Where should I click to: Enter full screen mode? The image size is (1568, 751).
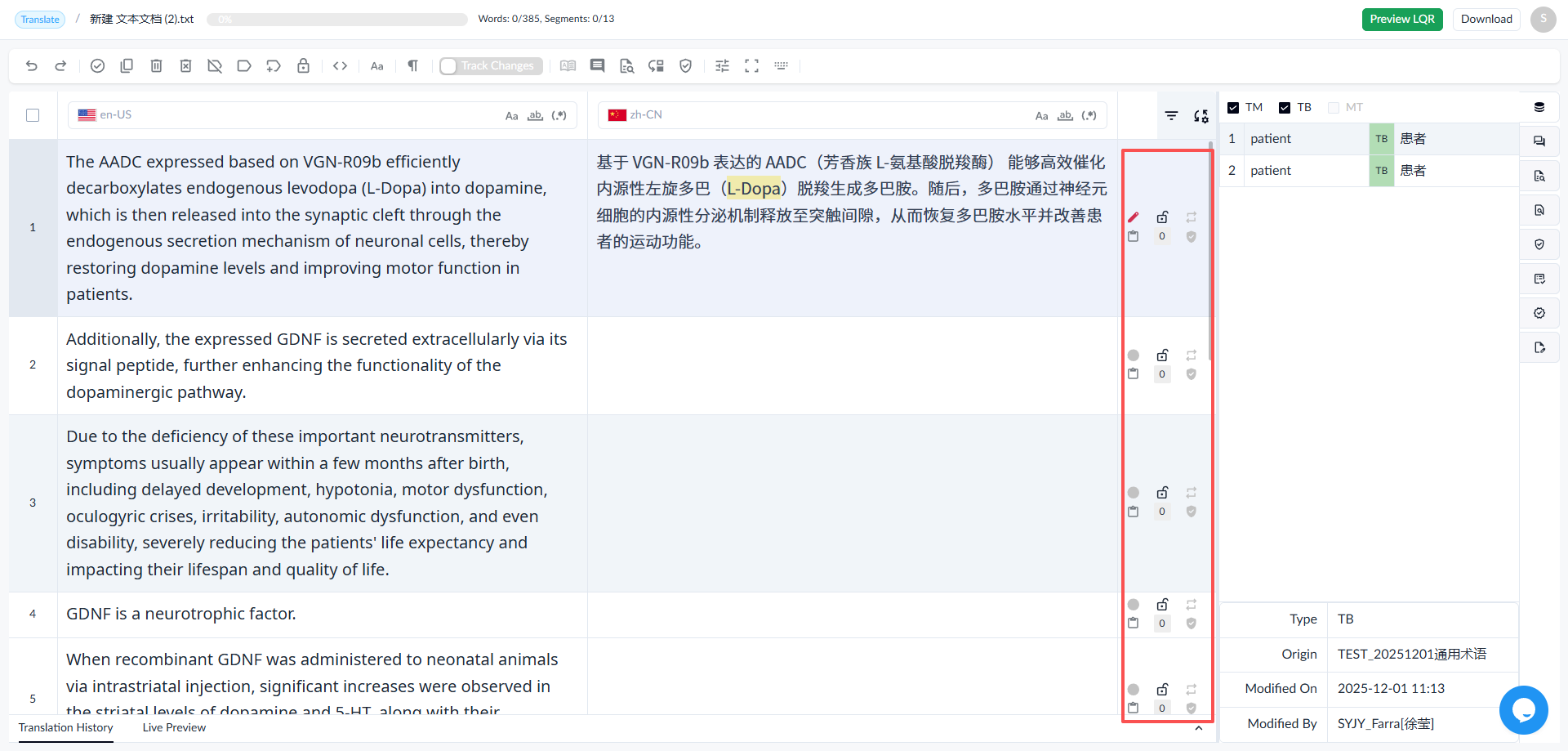click(x=751, y=66)
